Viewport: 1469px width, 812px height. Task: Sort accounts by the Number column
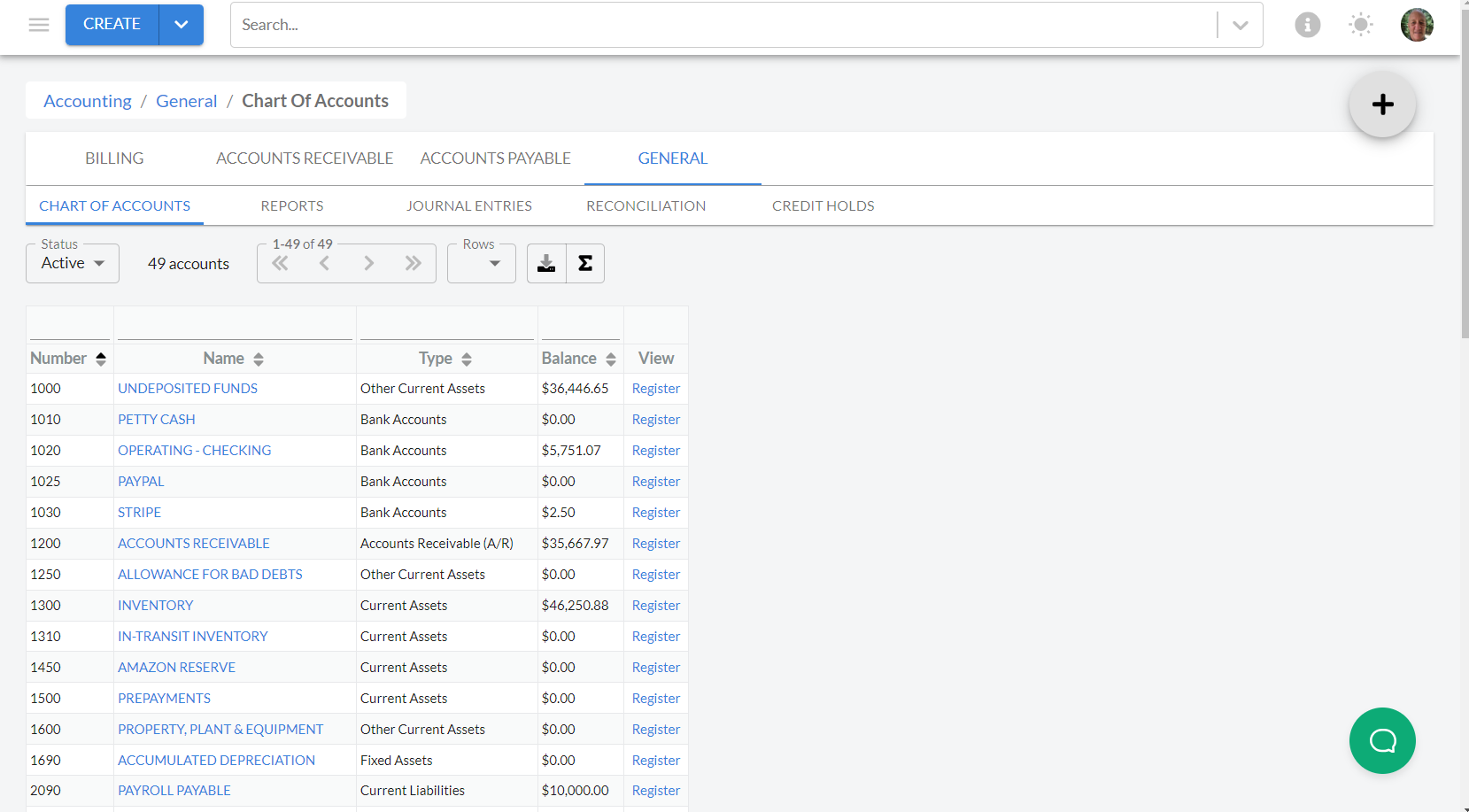point(99,358)
